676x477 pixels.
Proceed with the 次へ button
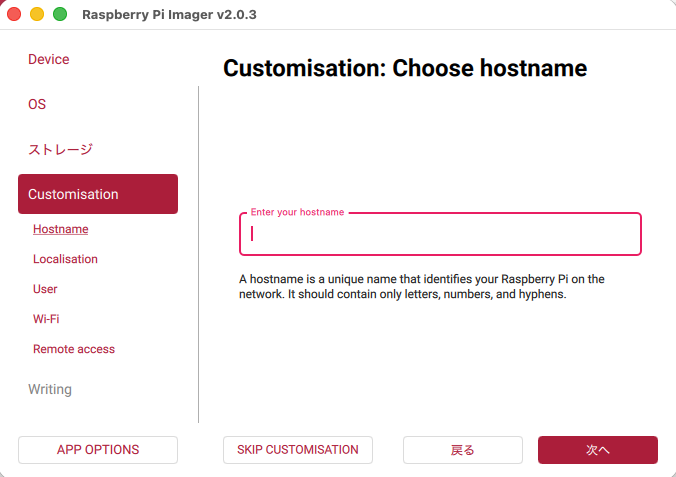coord(598,450)
